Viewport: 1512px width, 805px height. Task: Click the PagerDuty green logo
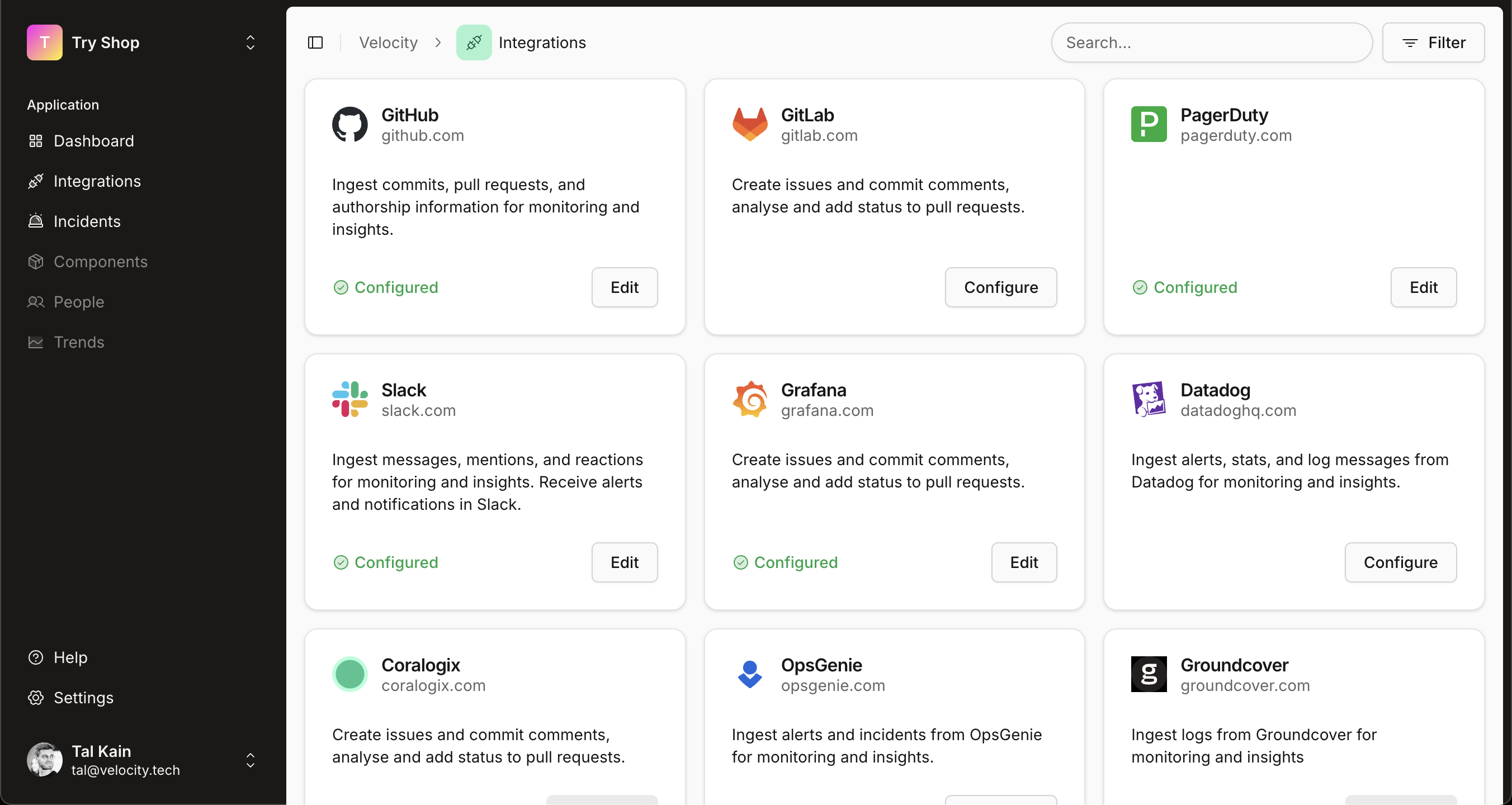(1149, 124)
